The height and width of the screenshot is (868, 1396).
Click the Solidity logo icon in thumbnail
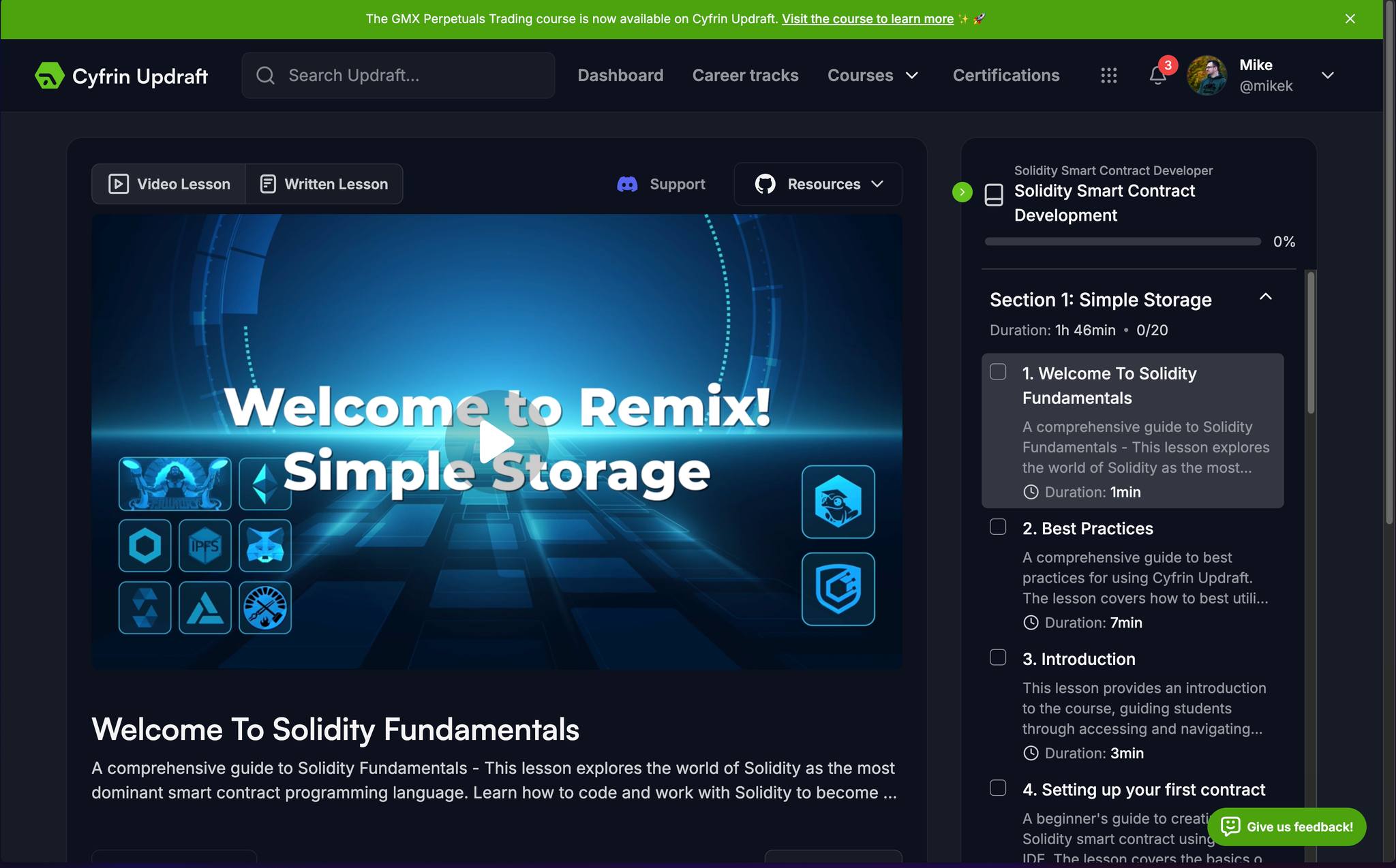coord(145,608)
